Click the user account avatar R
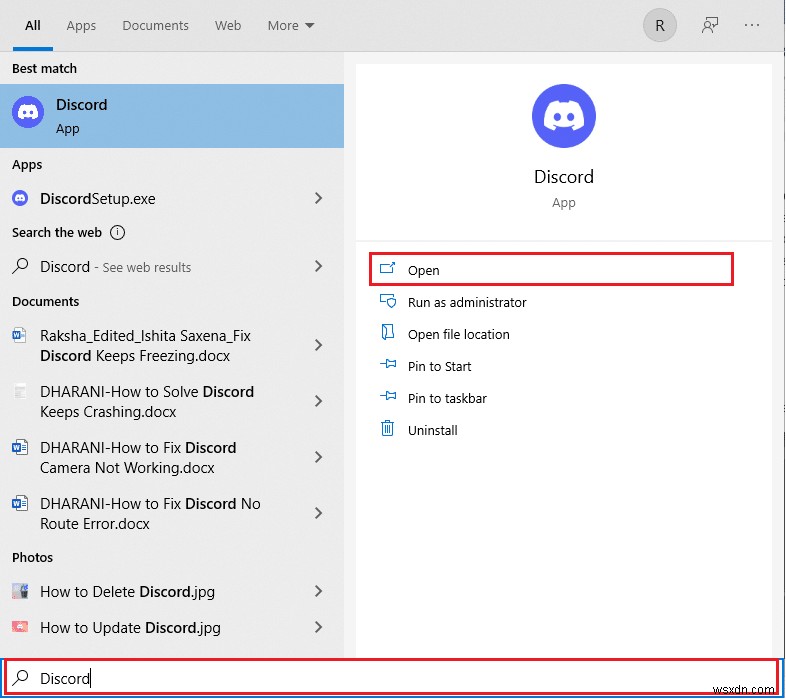Viewport: 786px width, 700px height. tap(660, 26)
